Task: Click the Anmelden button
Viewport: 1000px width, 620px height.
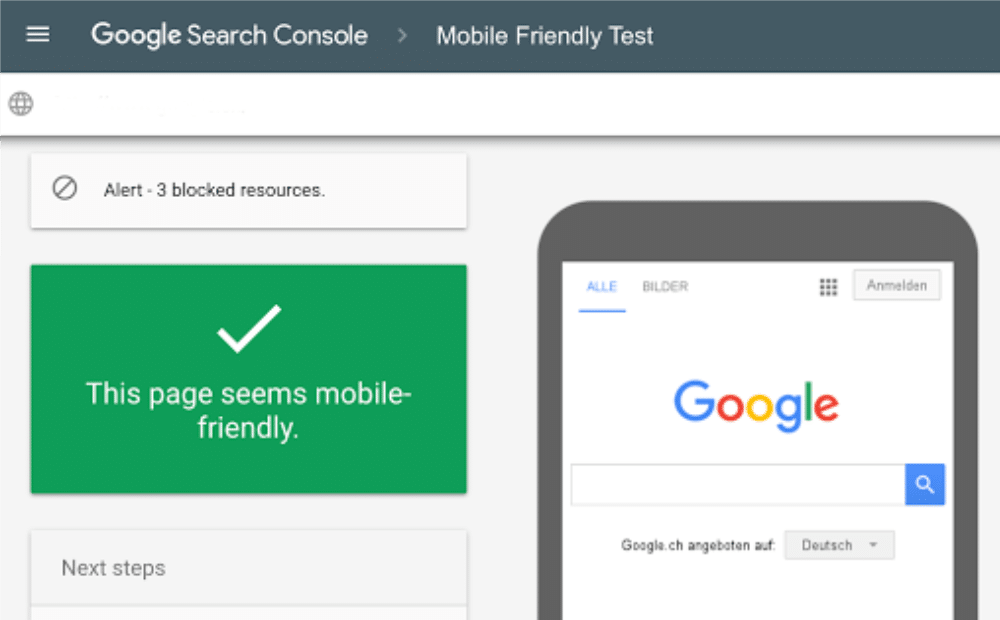Action: click(895, 285)
